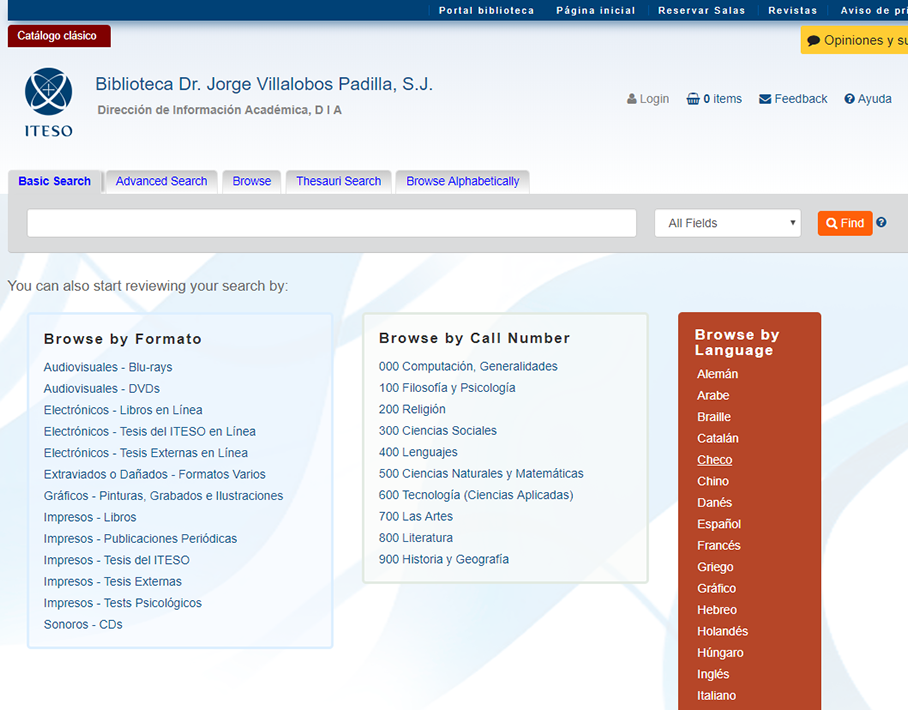
Task: Browse by language Griego
Action: (715, 567)
